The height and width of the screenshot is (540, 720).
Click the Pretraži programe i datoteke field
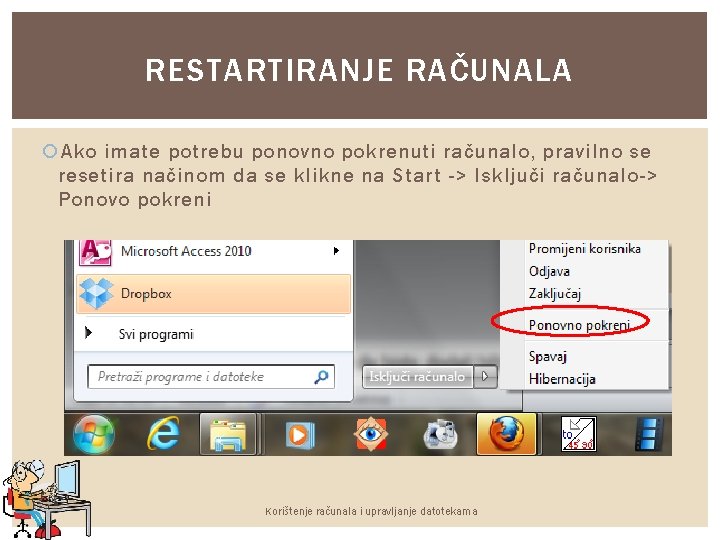(211, 377)
